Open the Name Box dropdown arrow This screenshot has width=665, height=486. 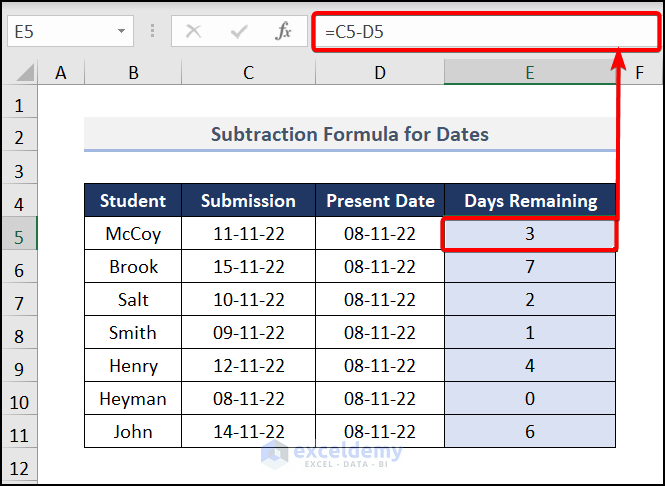click(122, 31)
